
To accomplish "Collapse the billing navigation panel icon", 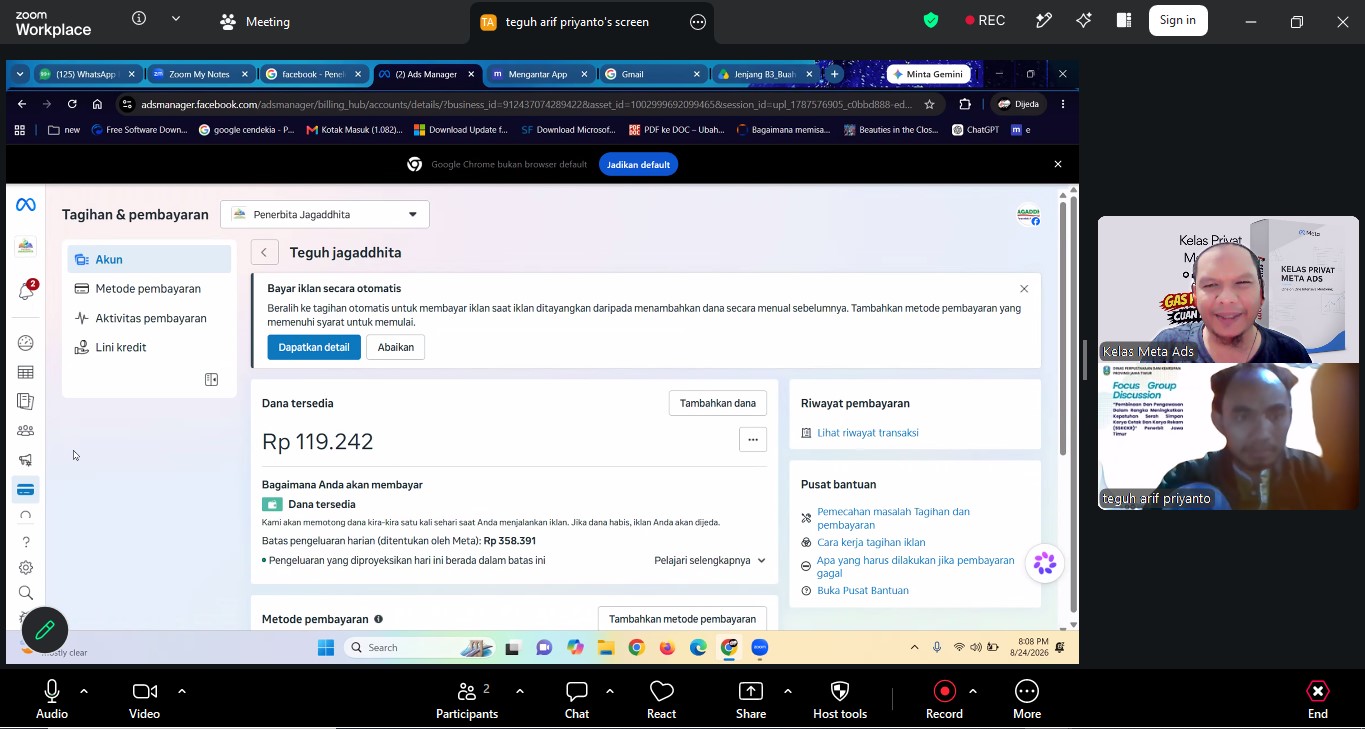I will pyautogui.click(x=211, y=380).
